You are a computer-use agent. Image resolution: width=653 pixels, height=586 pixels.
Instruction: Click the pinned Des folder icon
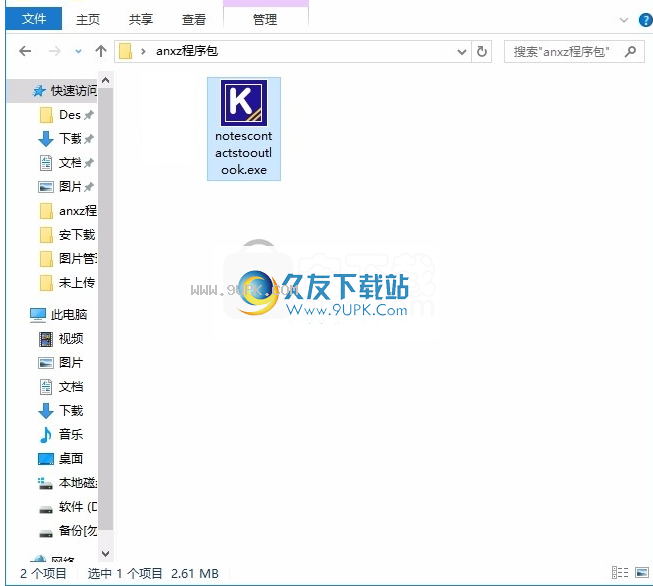point(46,115)
